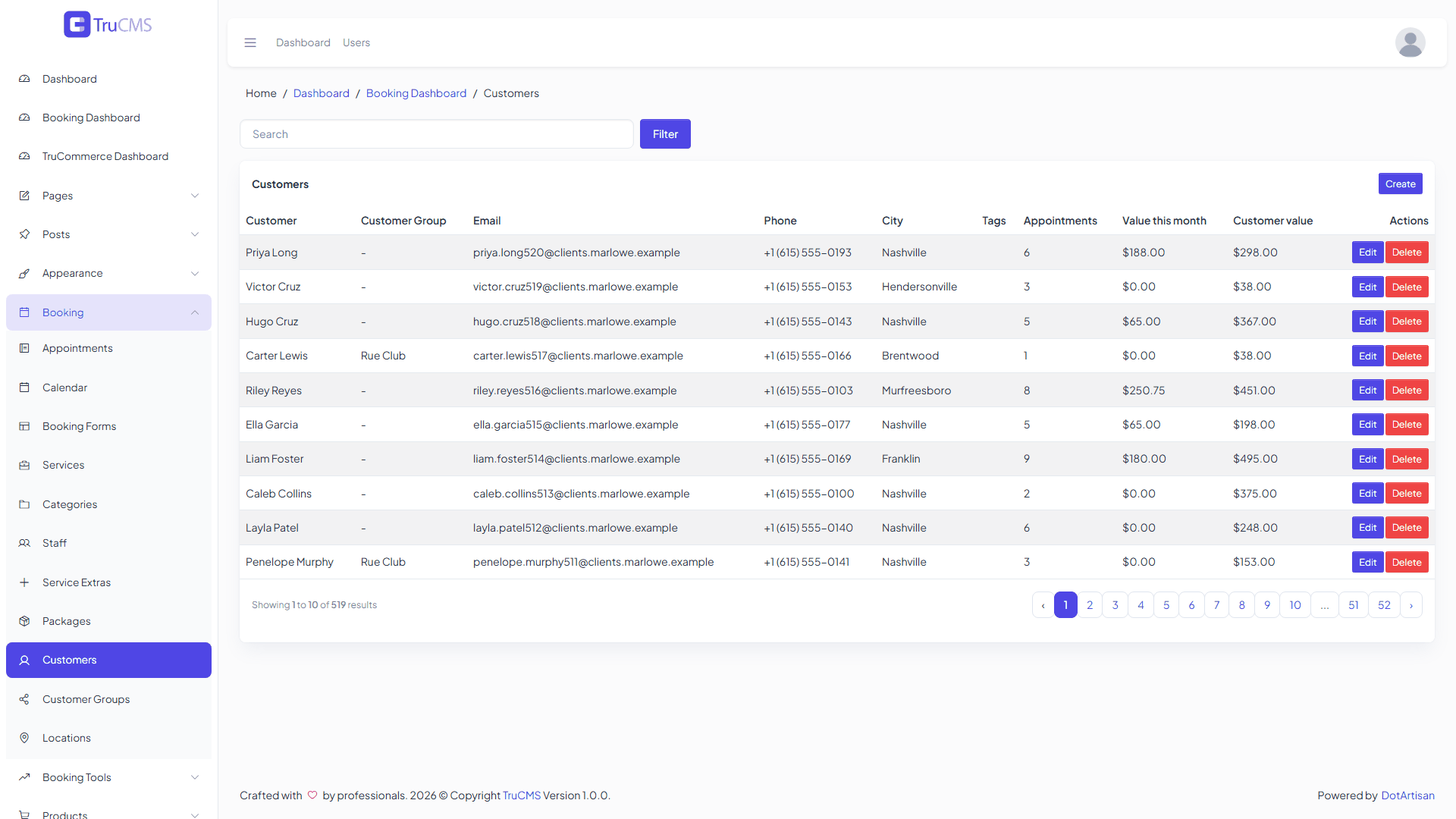Expand the Appearance submenu chevron
The height and width of the screenshot is (819, 1456).
click(x=195, y=273)
